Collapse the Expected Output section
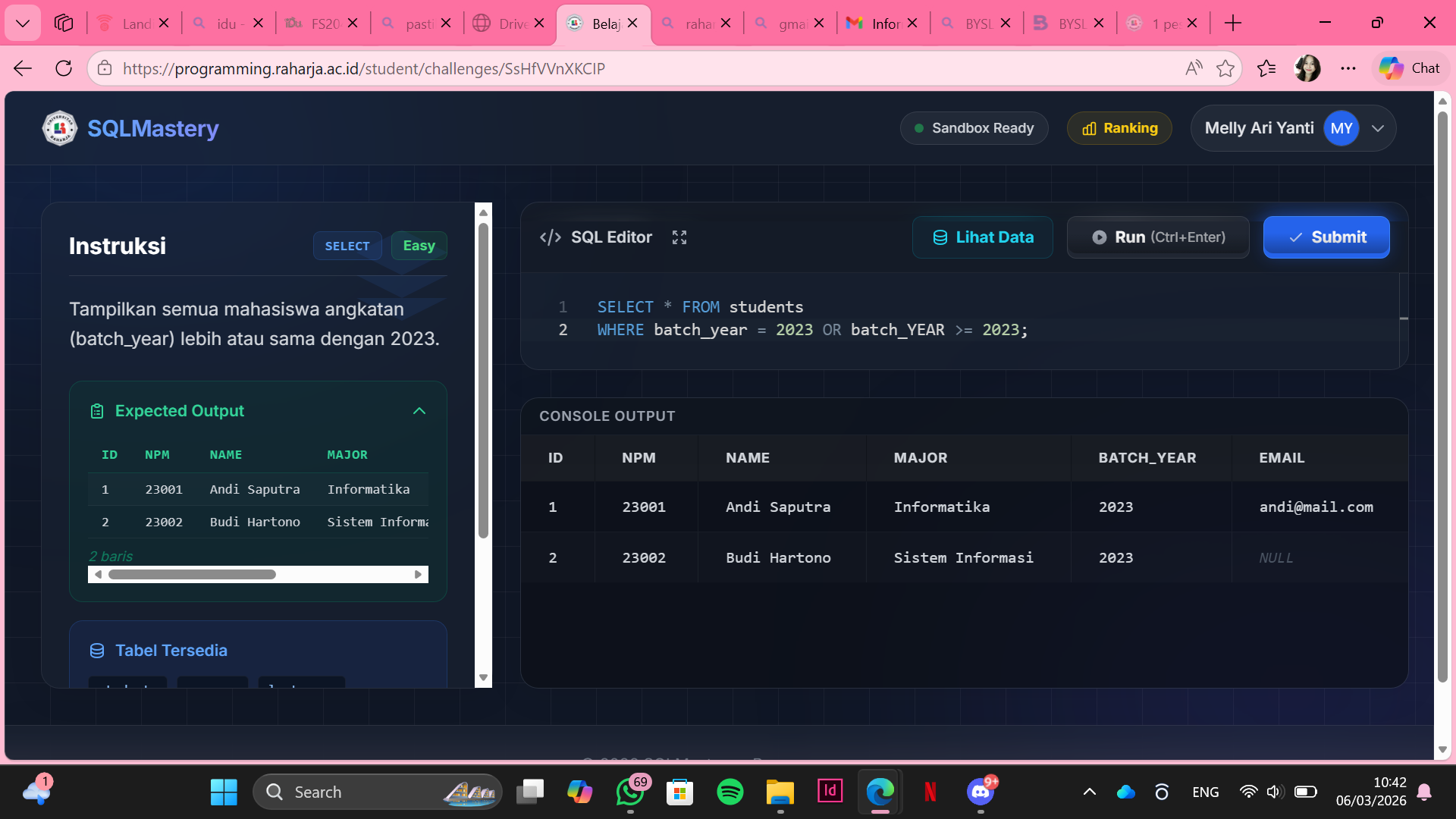1456x819 pixels. (x=419, y=411)
